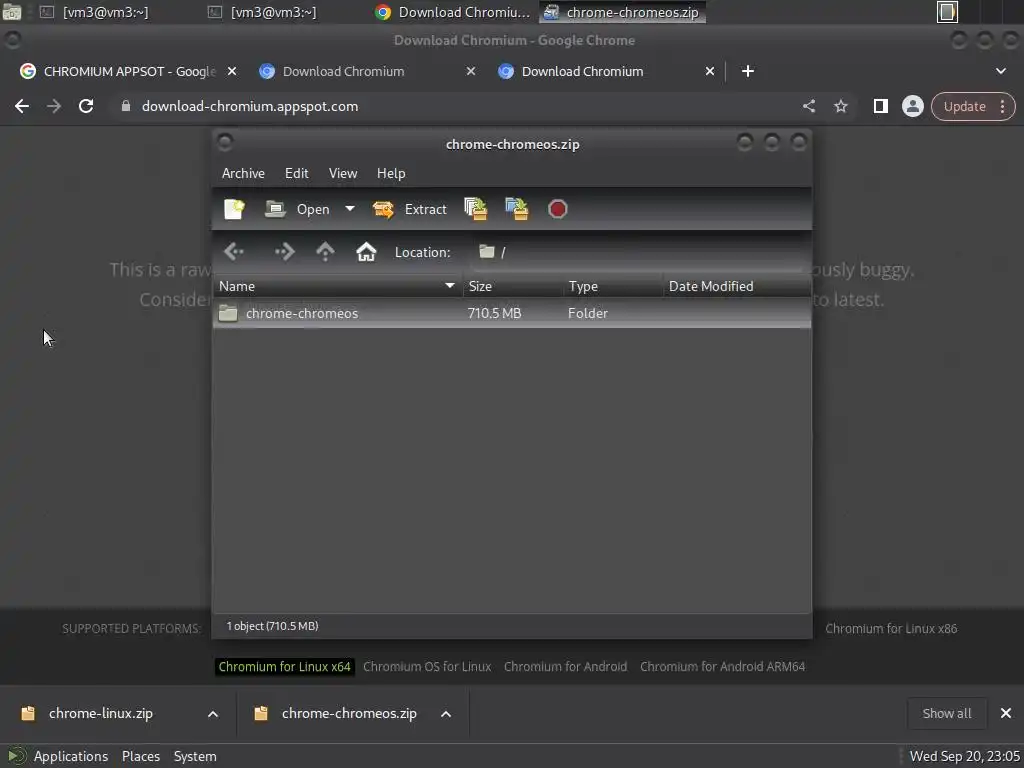The height and width of the screenshot is (768, 1024).
Task: Sort by Name column header
Action: (x=338, y=286)
